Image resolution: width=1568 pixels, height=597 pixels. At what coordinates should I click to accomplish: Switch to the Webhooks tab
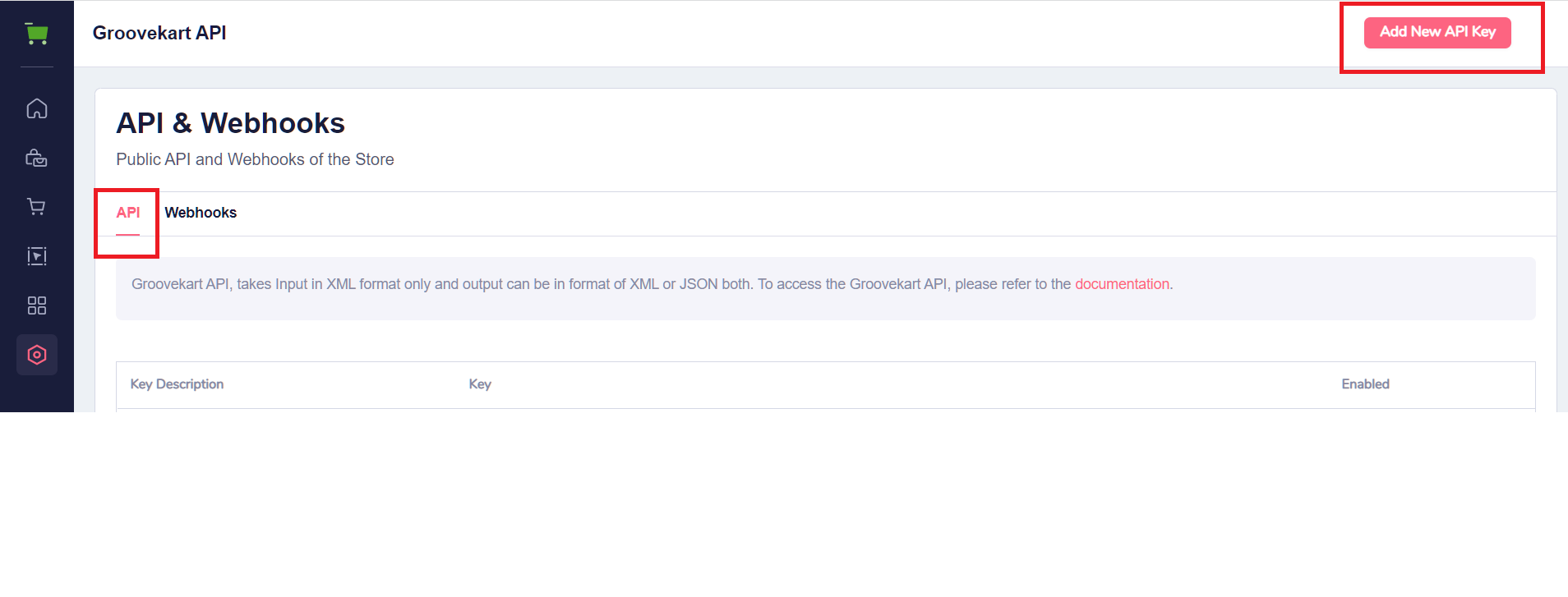point(201,213)
